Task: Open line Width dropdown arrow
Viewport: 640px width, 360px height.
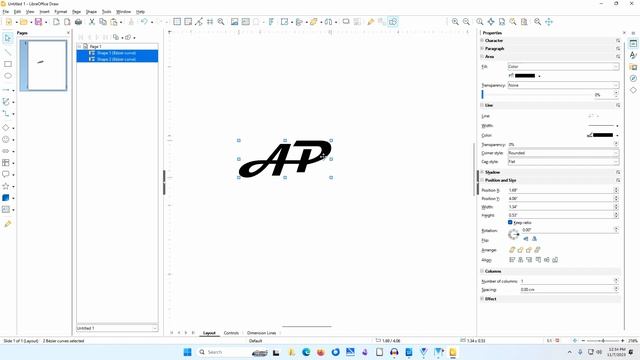Action: click(x=617, y=126)
